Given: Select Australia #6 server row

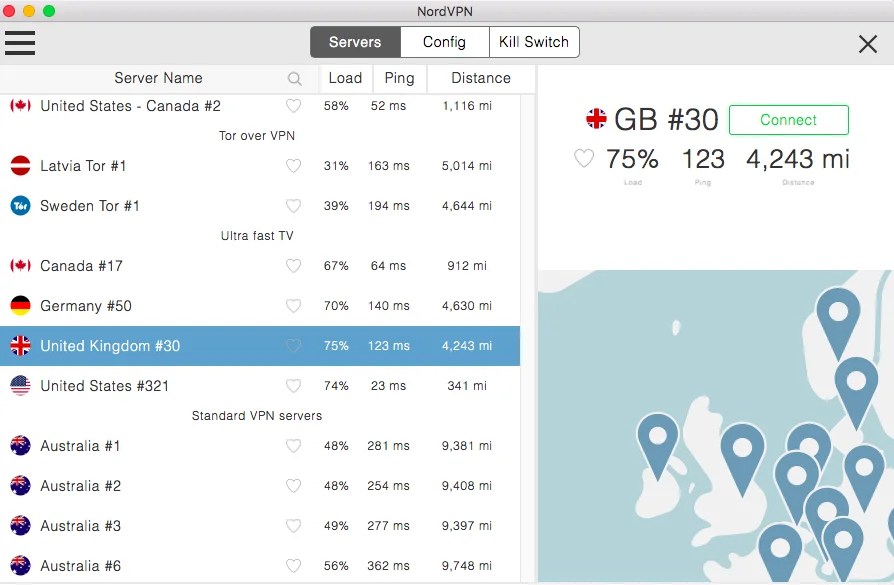Looking at the screenshot, I should pos(260,565).
